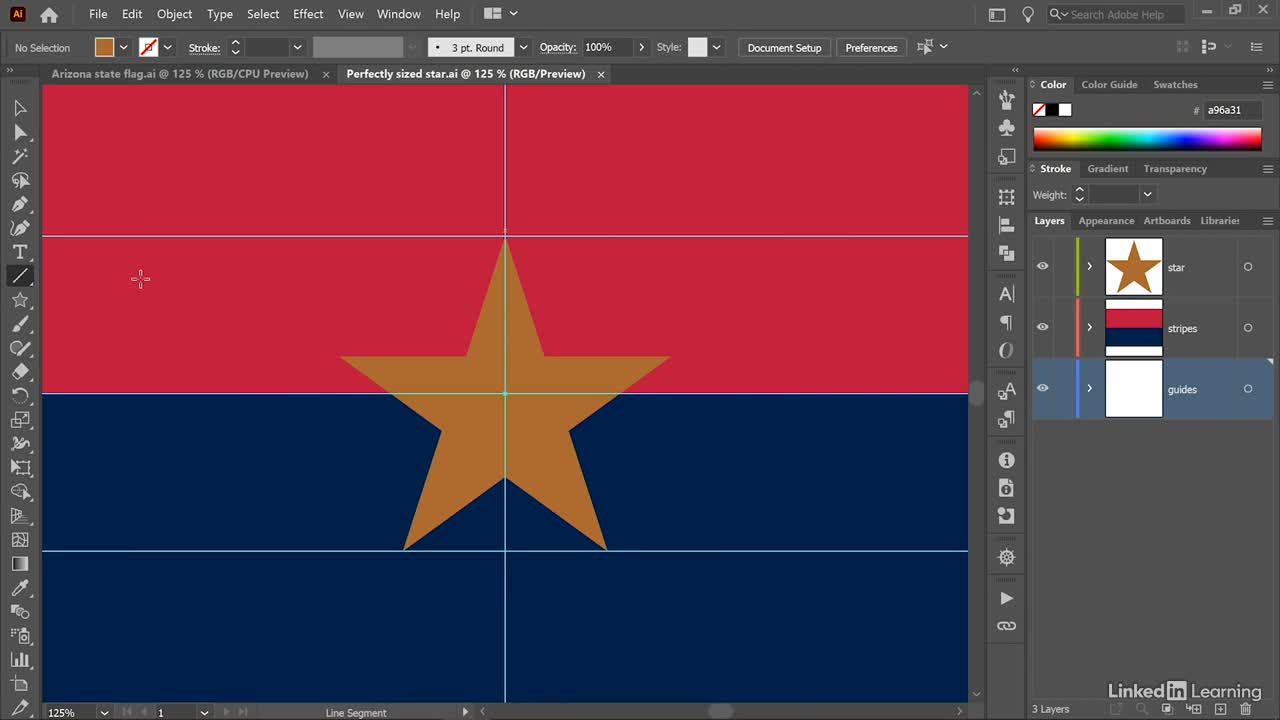Open the Actions panel play icon
Viewport: 1280px width, 720px height.
tap(1007, 598)
